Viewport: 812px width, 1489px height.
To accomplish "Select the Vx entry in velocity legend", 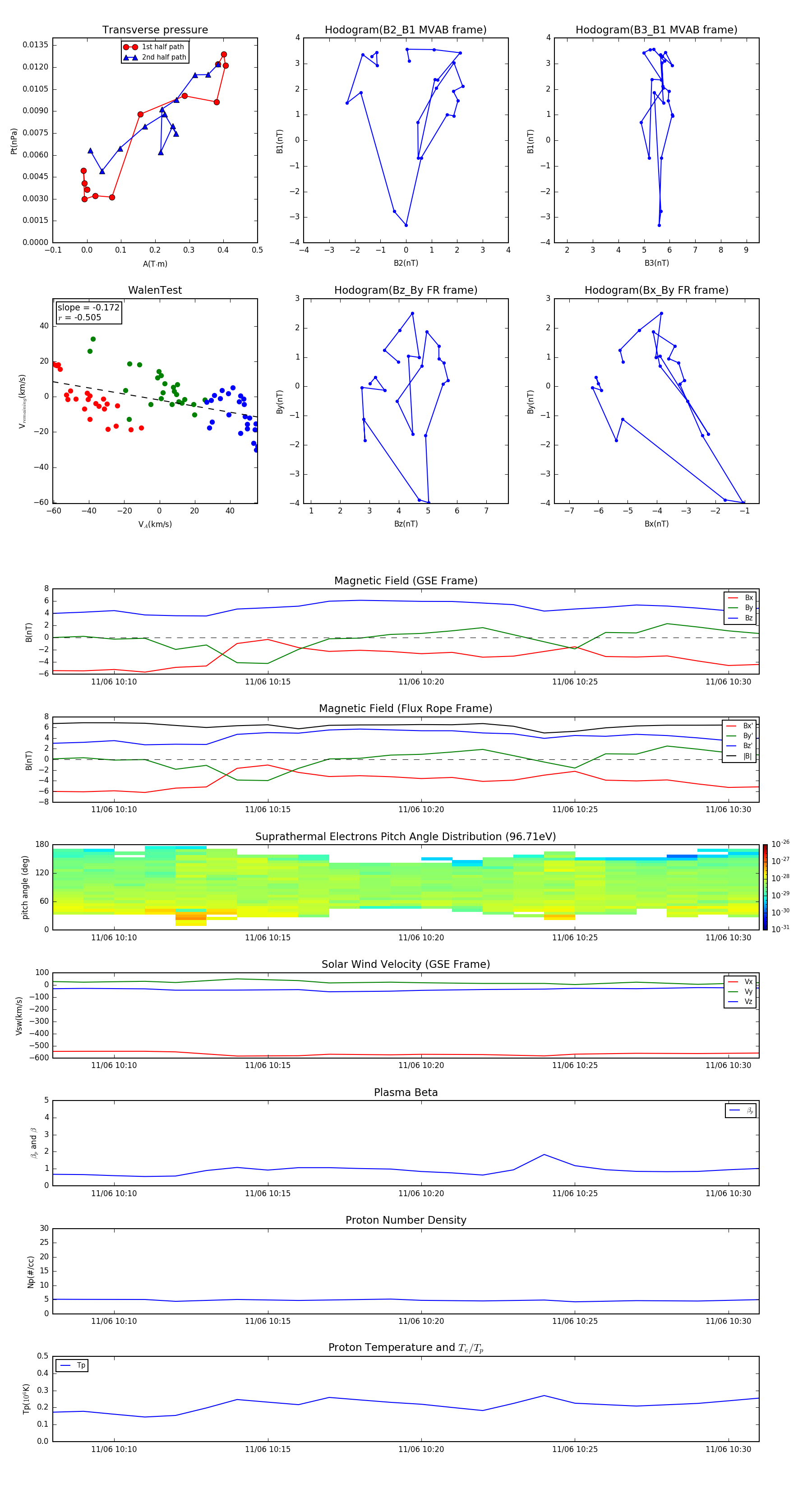I will (x=740, y=982).
